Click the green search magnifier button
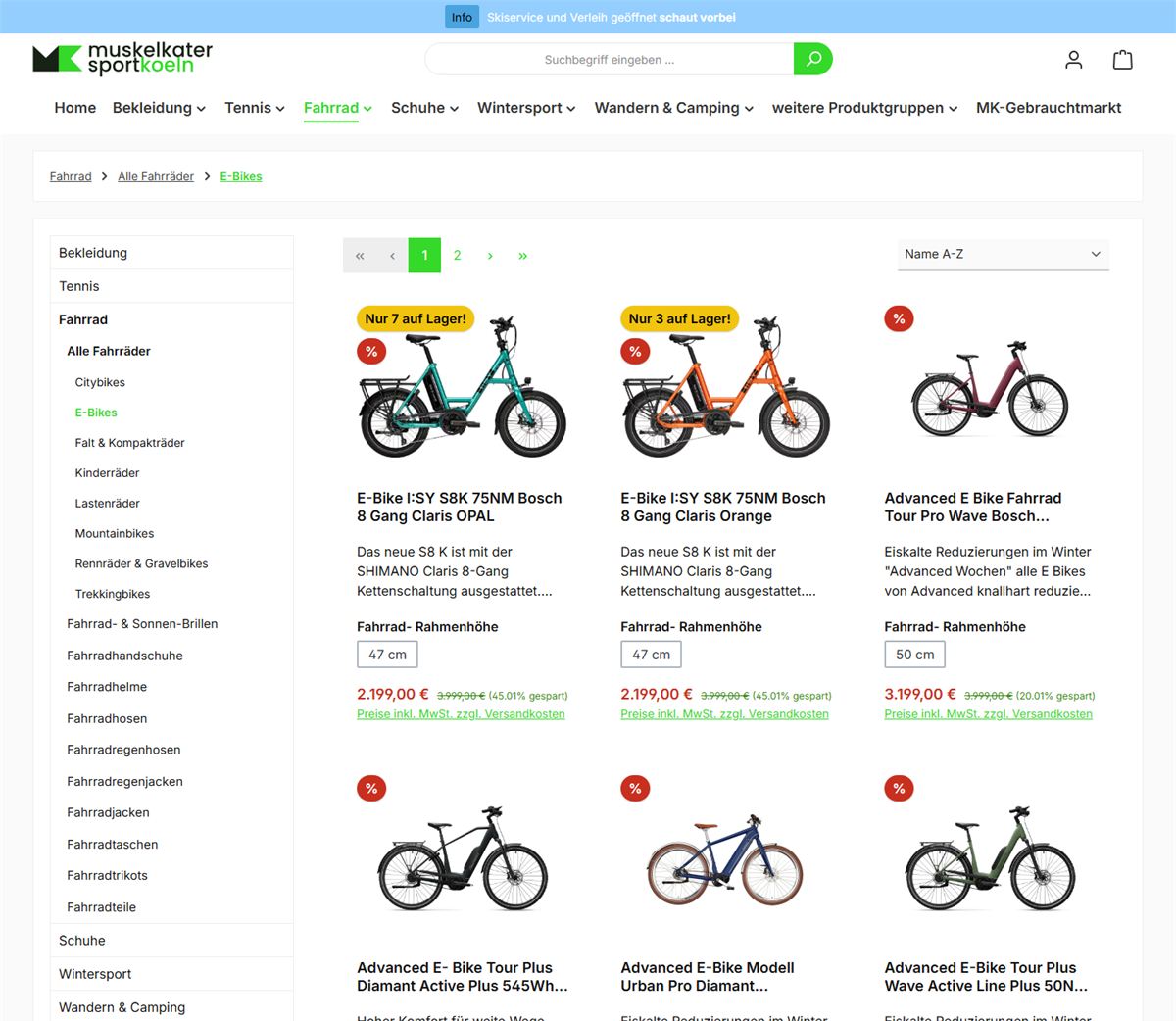The image size is (1176, 1021). coord(812,59)
